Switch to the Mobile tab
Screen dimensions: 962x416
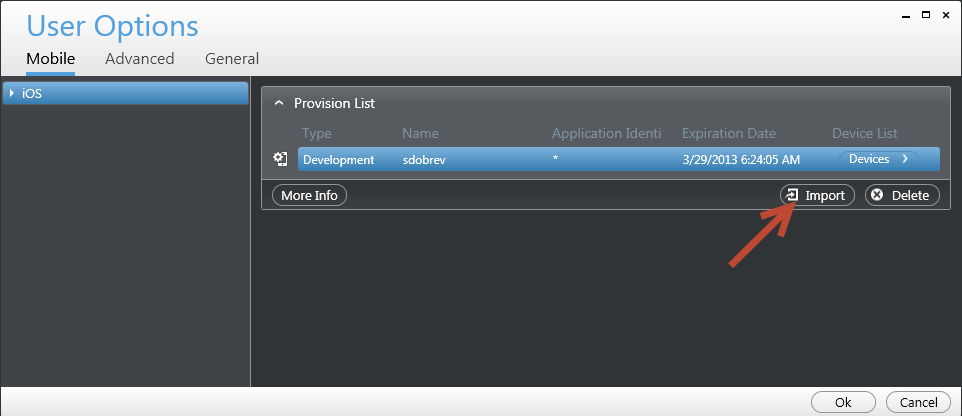(50, 59)
